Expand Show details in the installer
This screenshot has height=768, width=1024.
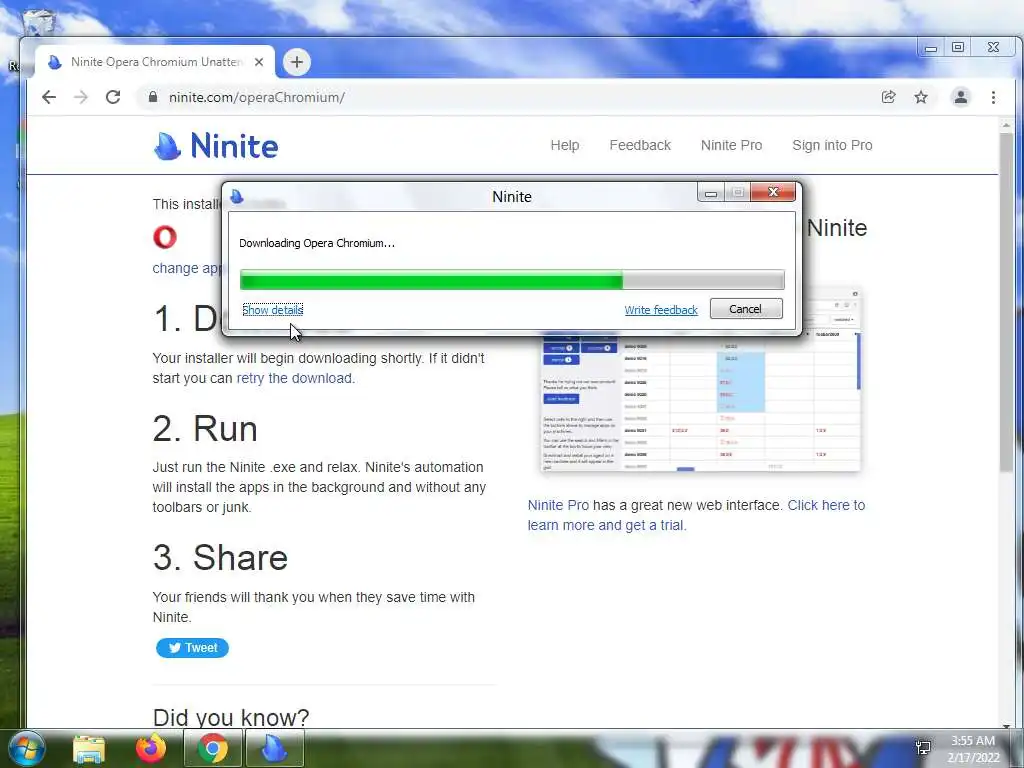coord(272,310)
